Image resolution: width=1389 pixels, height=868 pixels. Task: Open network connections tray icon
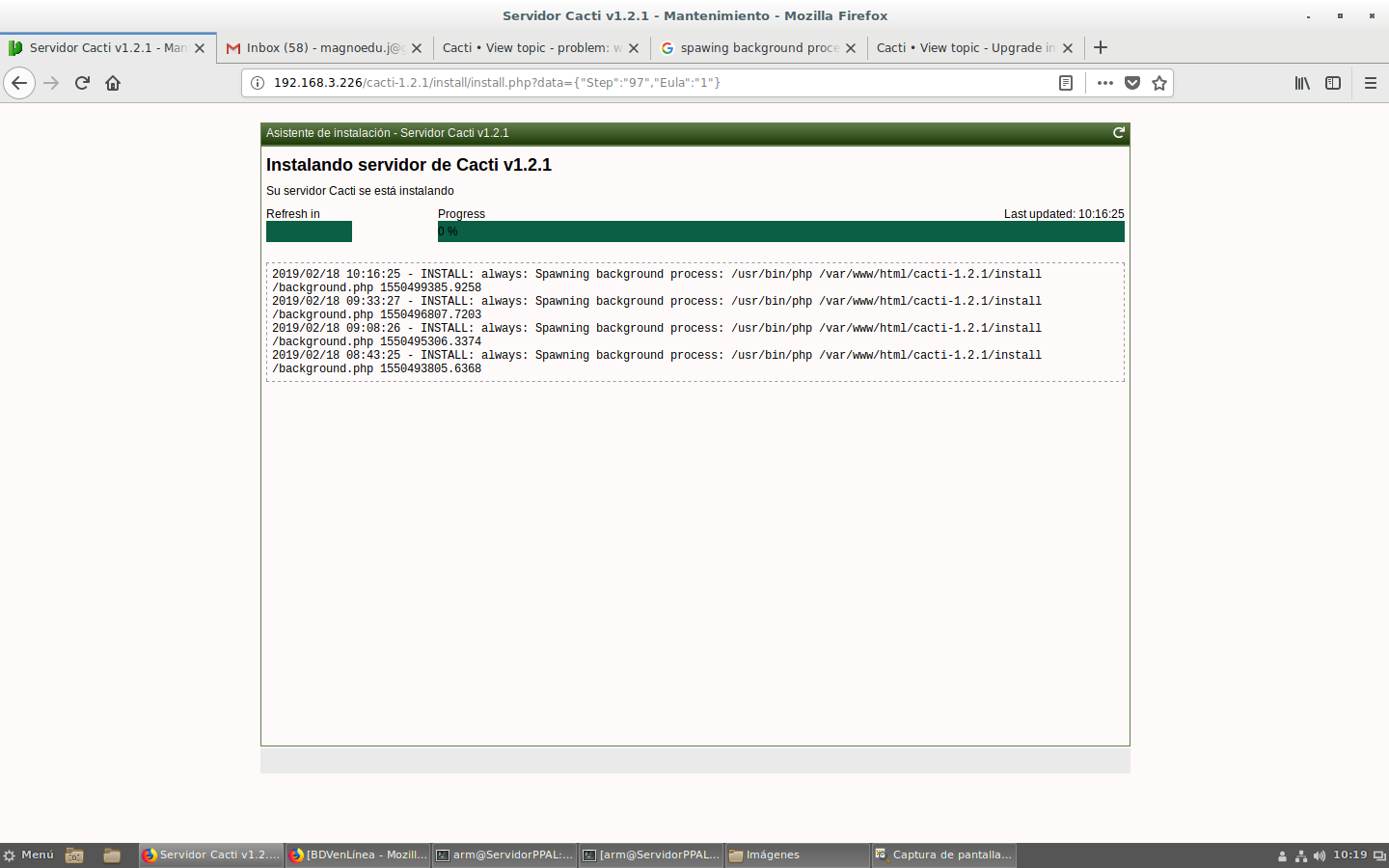click(x=1301, y=855)
